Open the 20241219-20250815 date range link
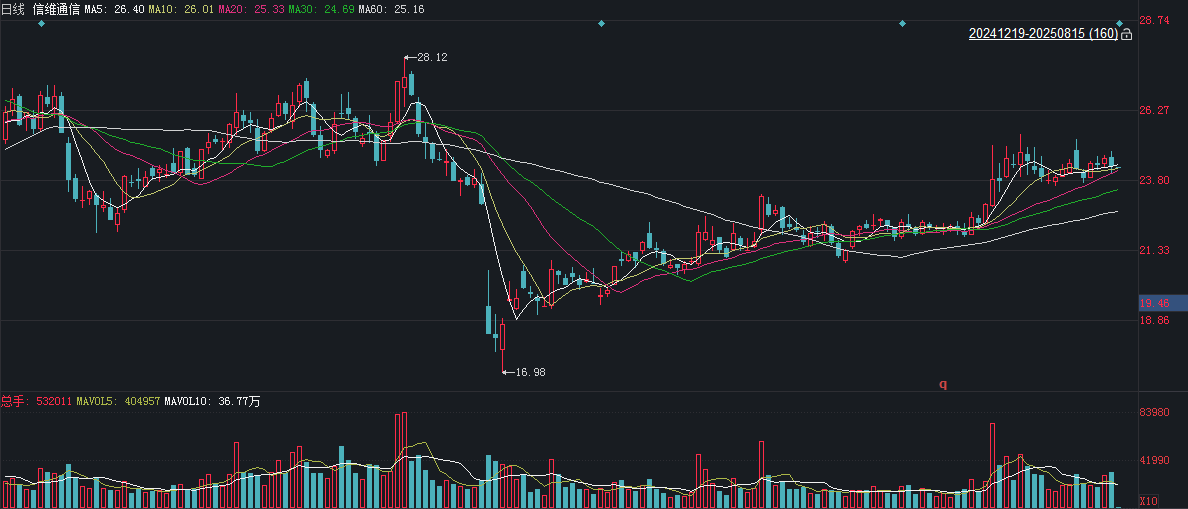Viewport: 1188px width, 509px height. click(1043, 34)
